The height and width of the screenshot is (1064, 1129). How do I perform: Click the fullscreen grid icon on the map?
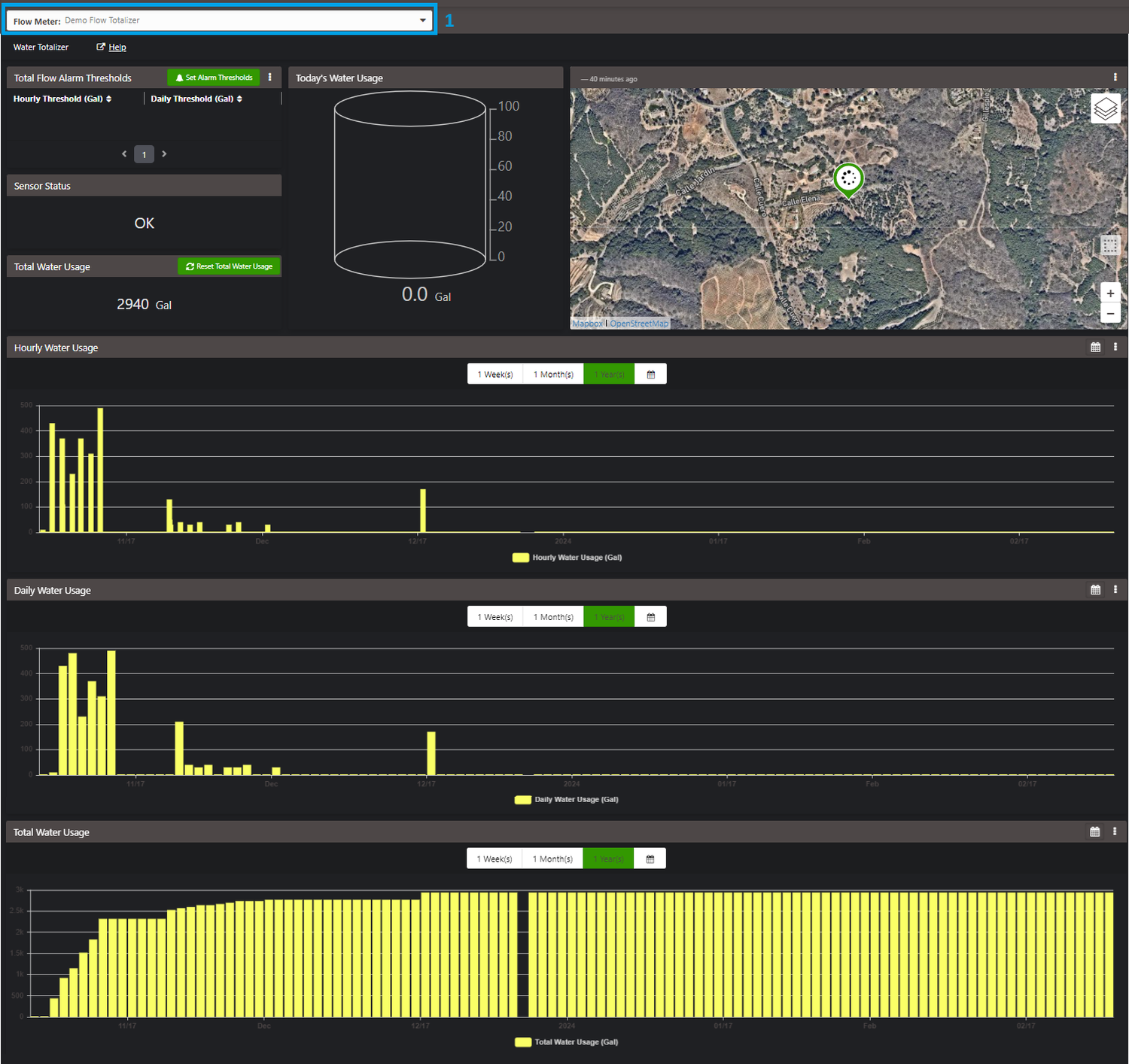(1109, 245)
